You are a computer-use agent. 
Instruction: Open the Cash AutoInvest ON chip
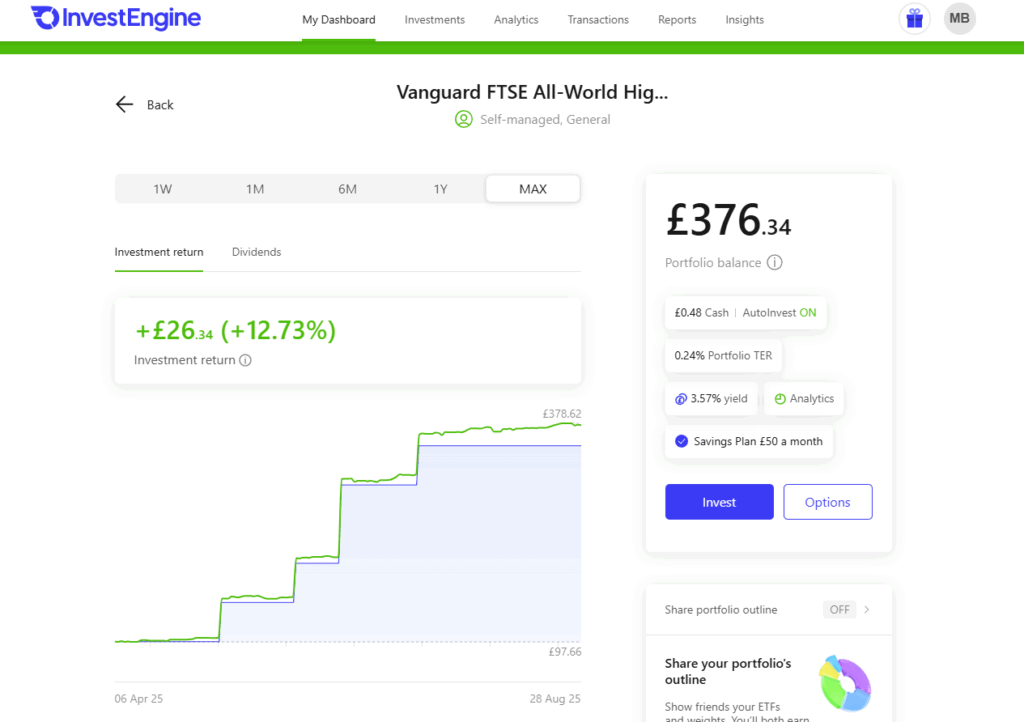(745, 313)
